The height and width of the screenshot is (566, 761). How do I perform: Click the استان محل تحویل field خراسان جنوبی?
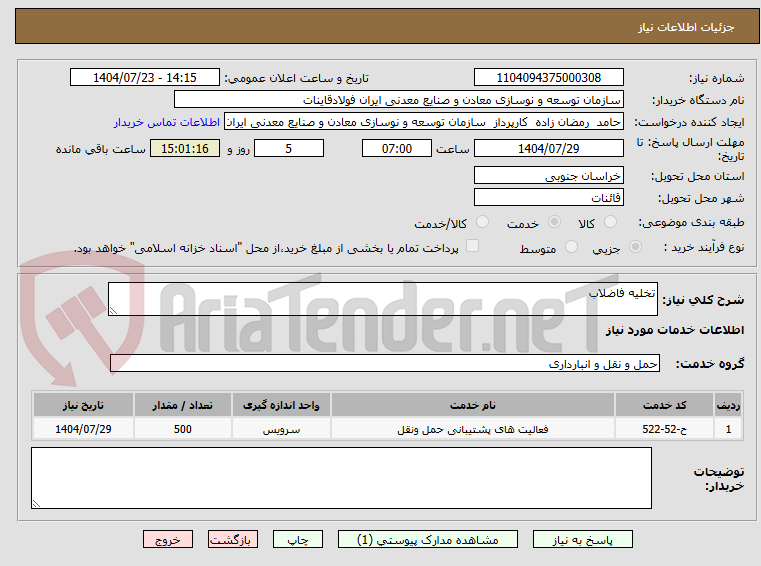(548, 175)
